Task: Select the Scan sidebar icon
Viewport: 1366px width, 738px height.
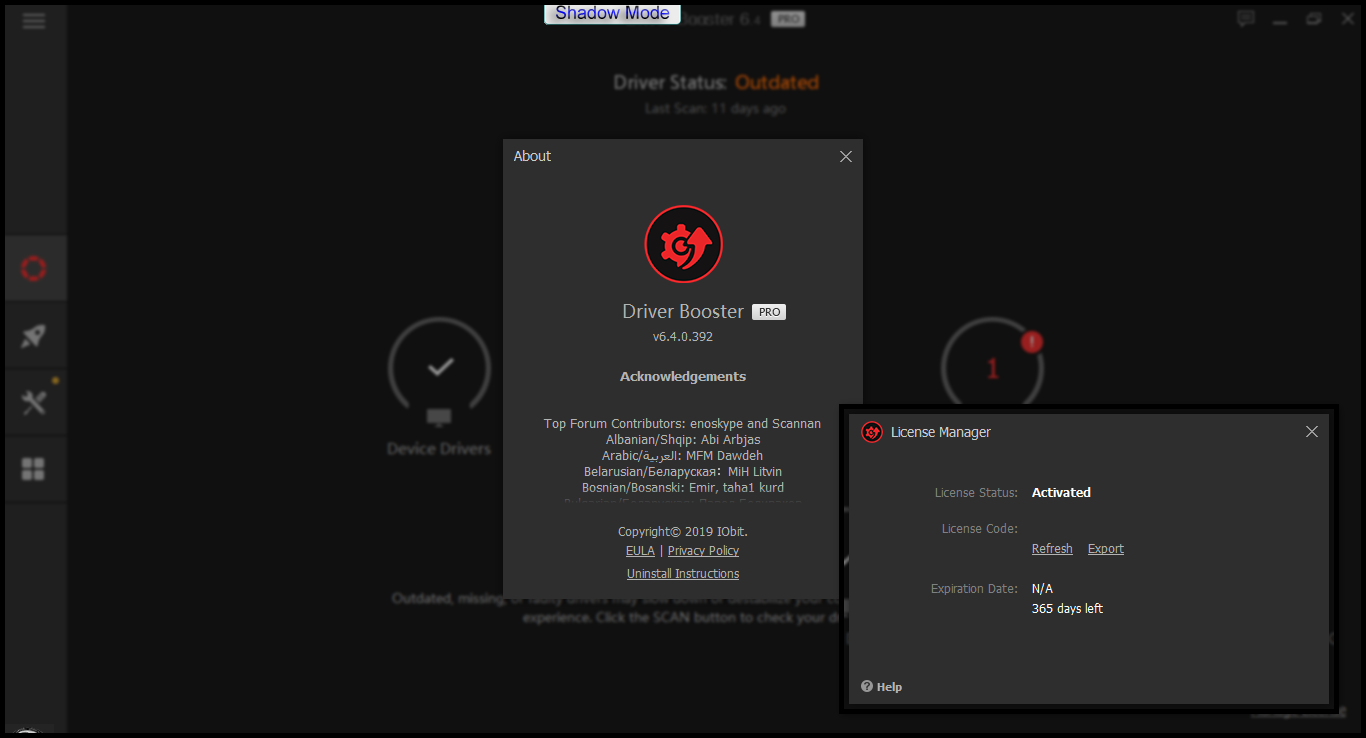Action: [34, 269]
